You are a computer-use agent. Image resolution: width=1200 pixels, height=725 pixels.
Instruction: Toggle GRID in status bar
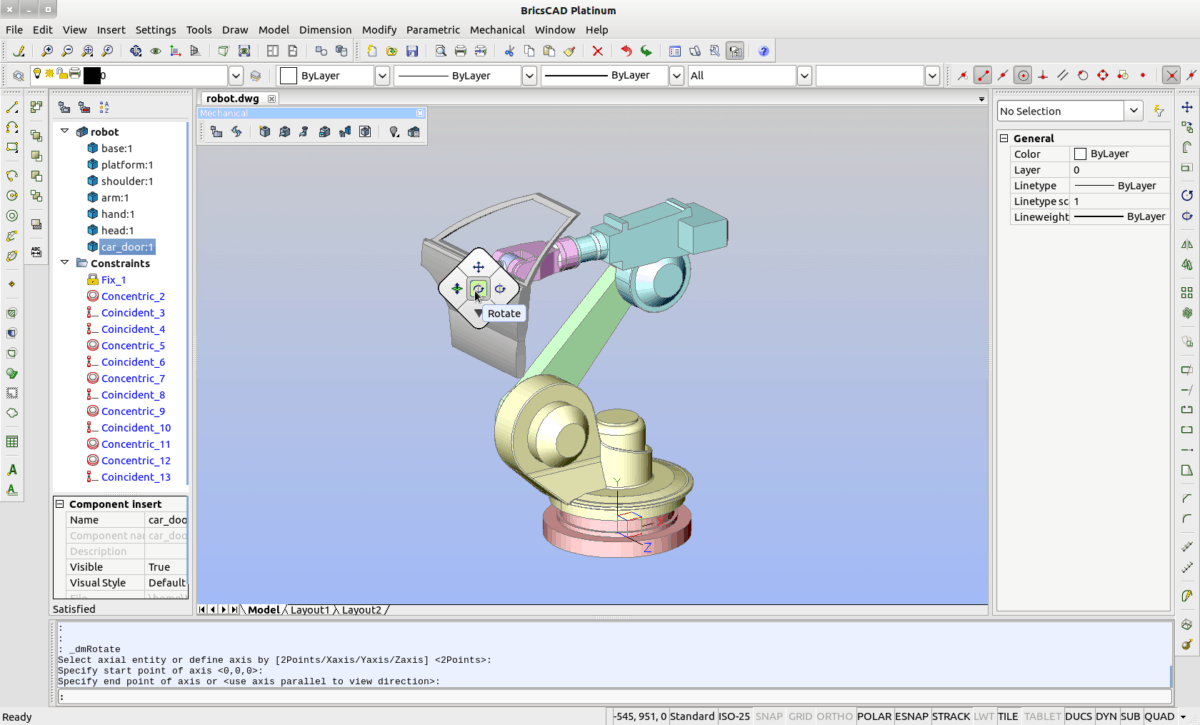[800, 716]
